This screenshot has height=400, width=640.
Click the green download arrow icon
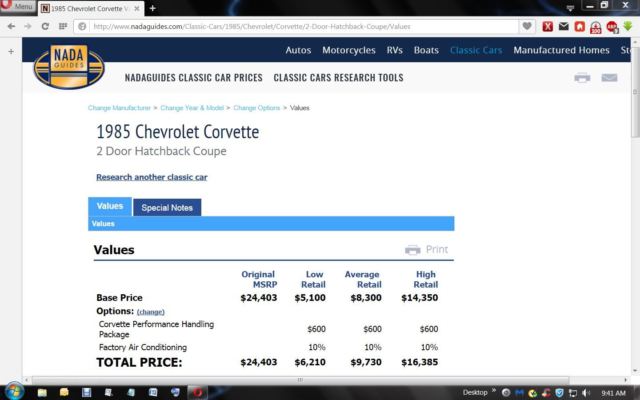628,27
